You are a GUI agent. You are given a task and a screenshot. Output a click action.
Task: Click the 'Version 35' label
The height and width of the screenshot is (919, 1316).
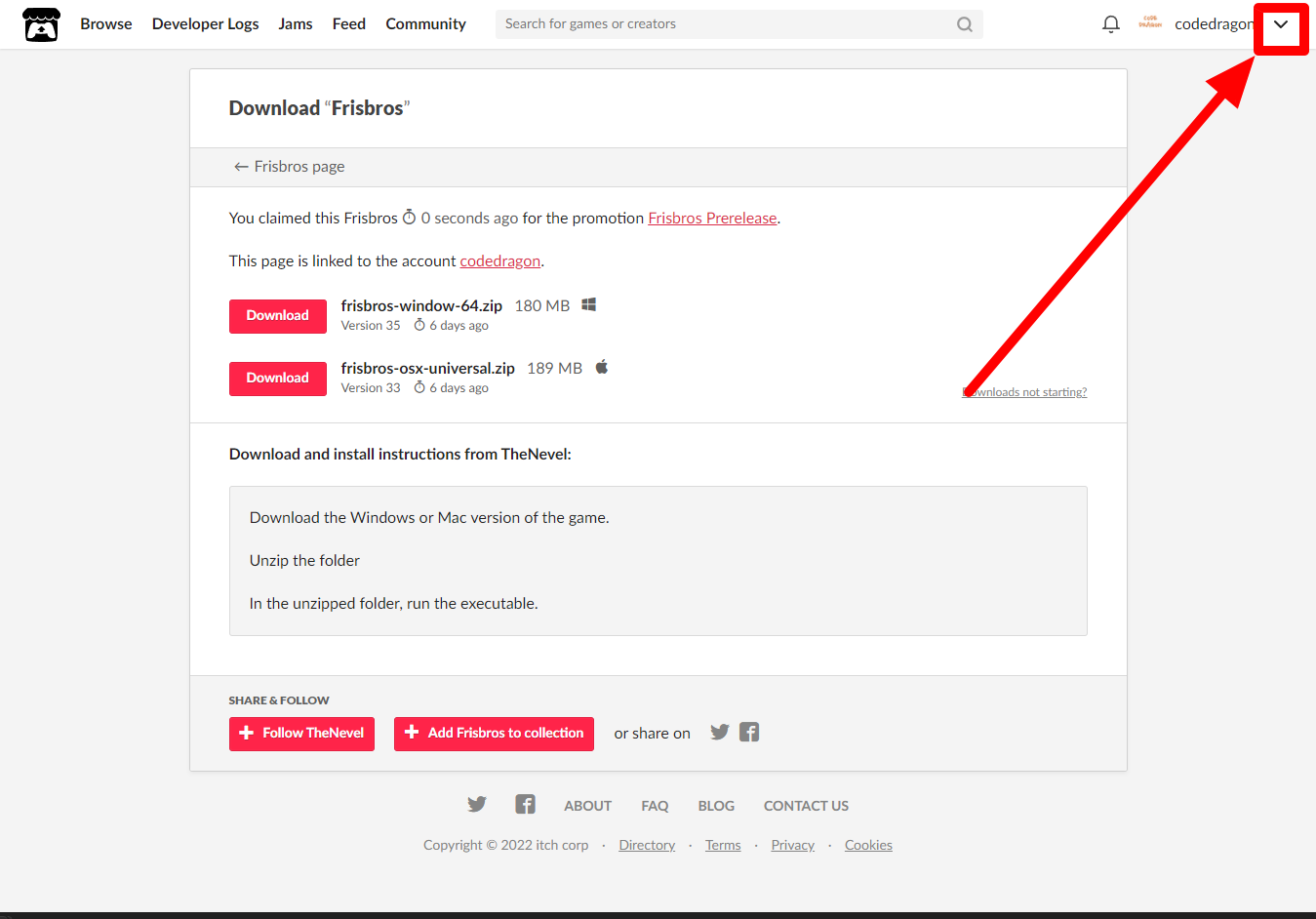(x=371, y=326)
